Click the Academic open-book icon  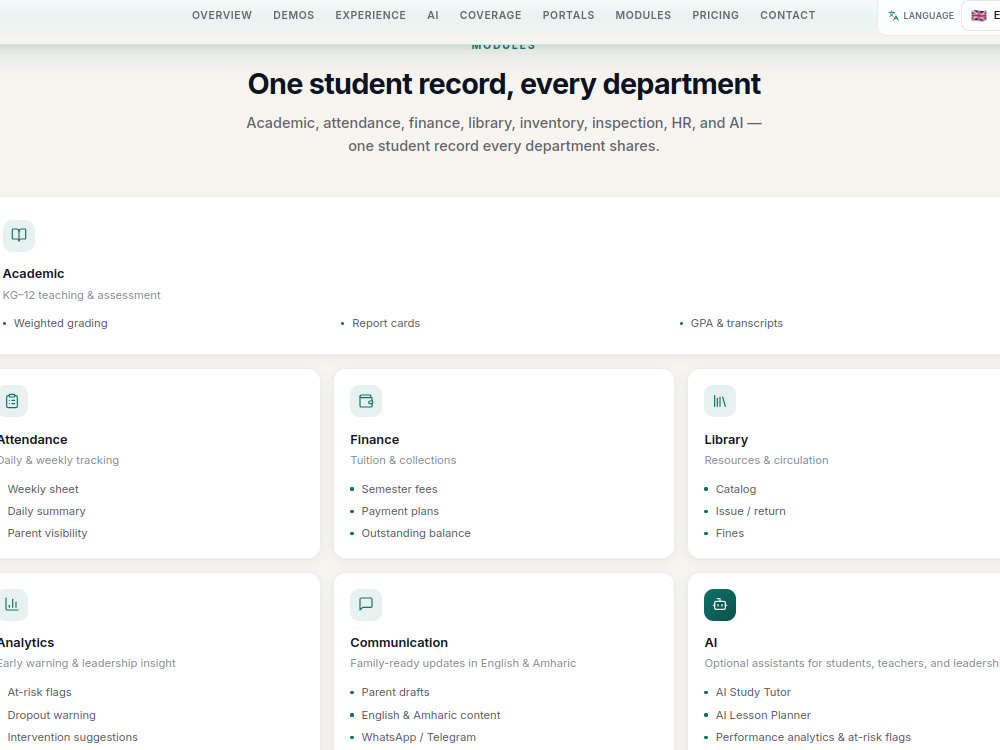(x=19, y=235)
